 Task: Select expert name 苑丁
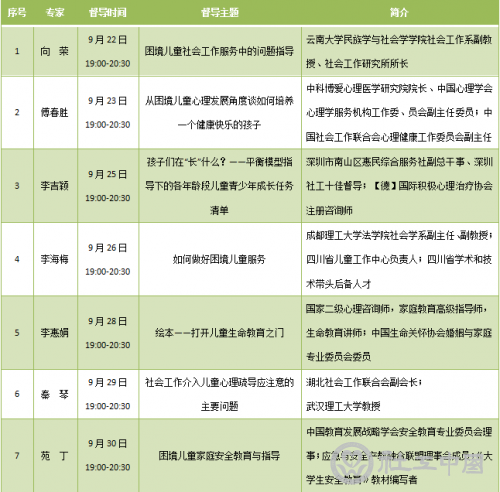55,456
